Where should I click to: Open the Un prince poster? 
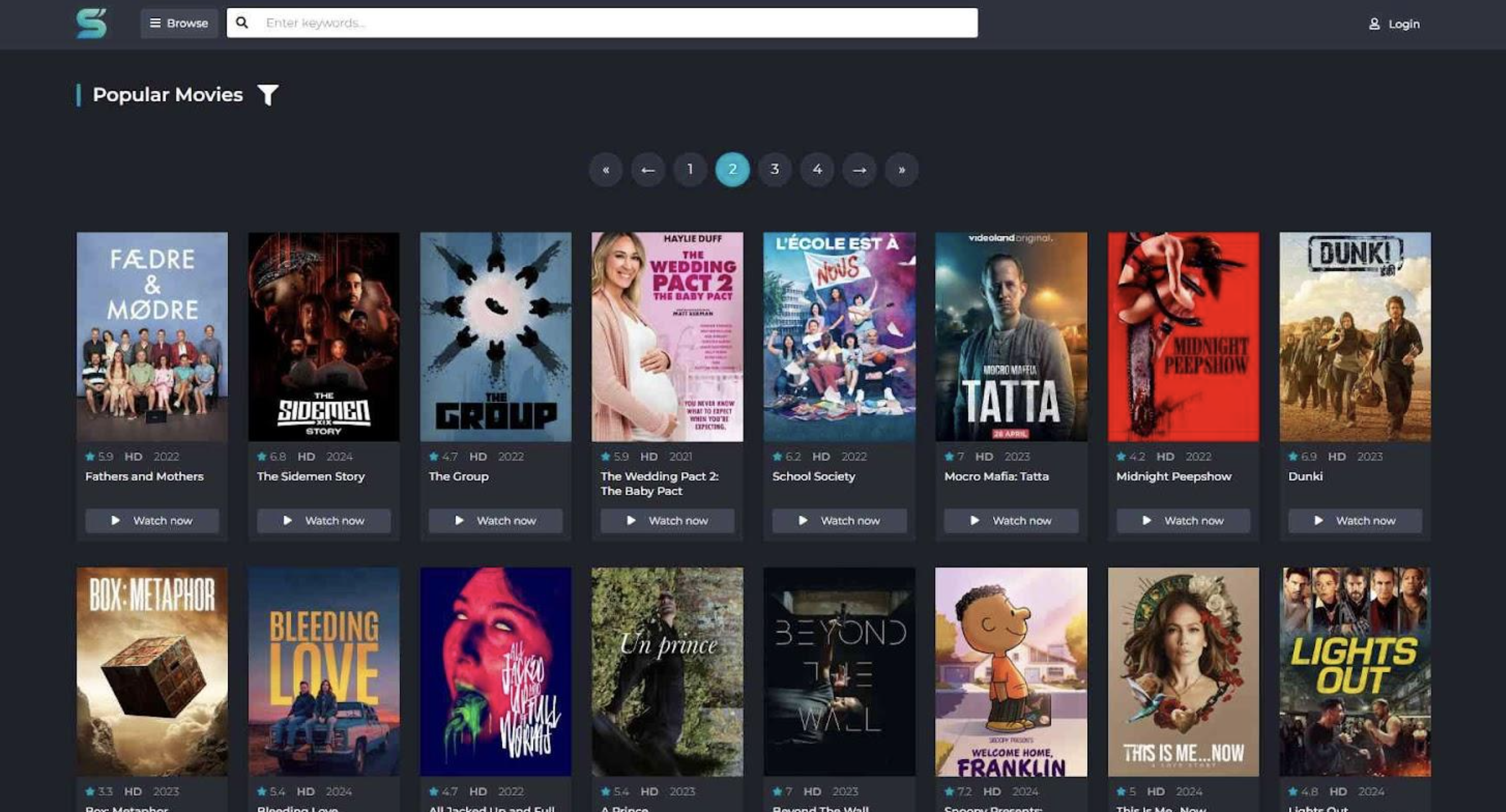coord(667,672)
